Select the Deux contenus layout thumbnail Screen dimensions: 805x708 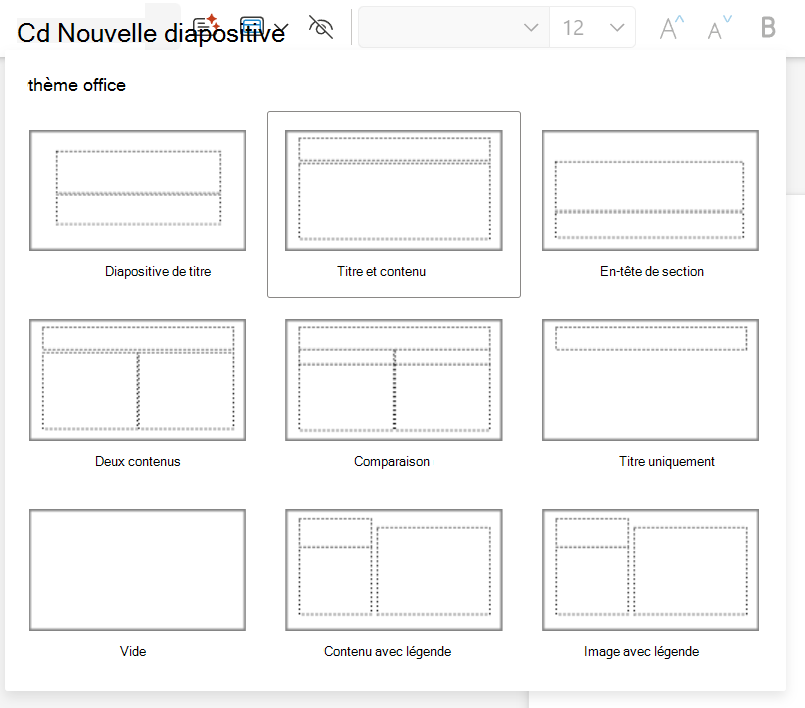pyautogui.click(x=138, y=380)
